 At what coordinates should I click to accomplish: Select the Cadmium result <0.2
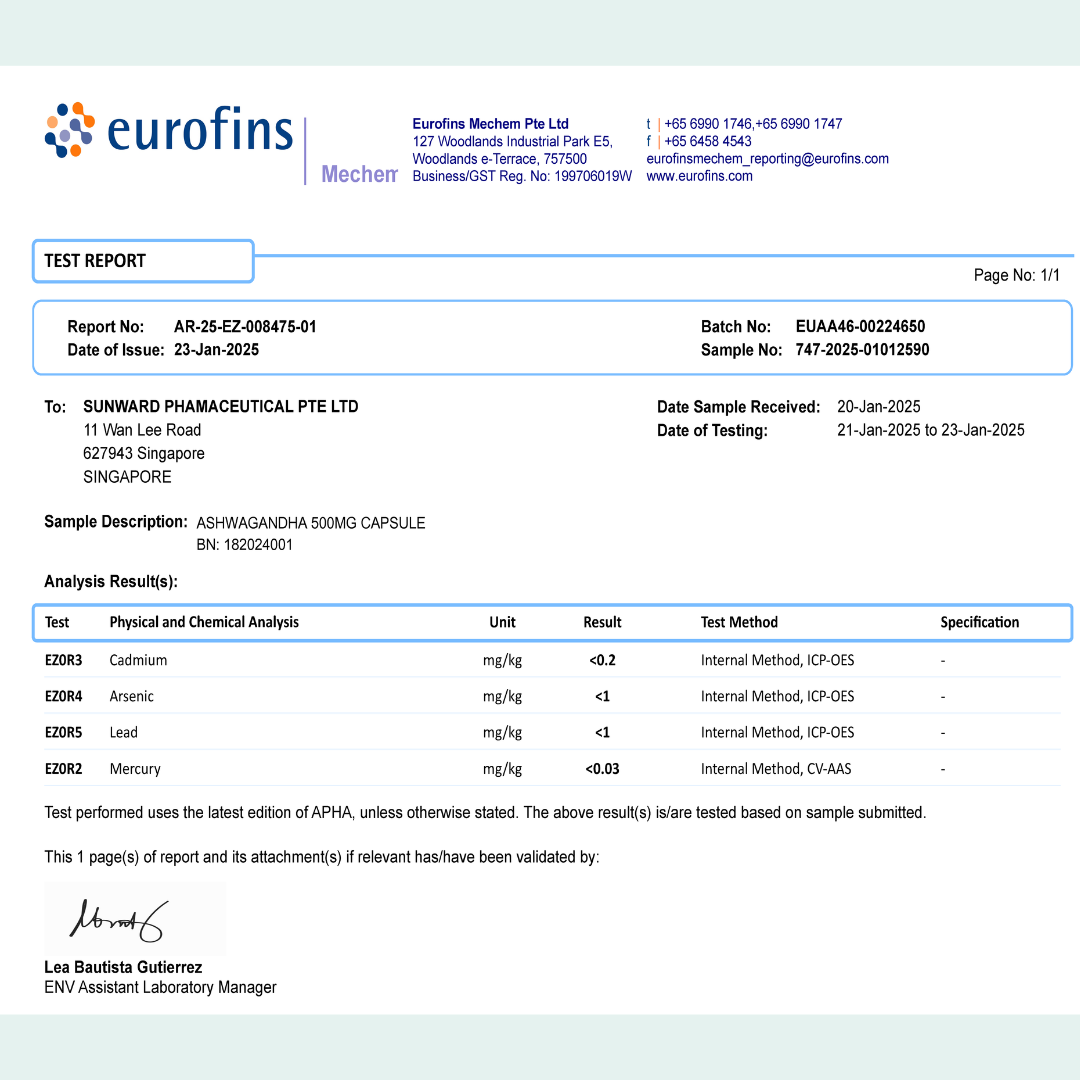[x=602, y=660]
